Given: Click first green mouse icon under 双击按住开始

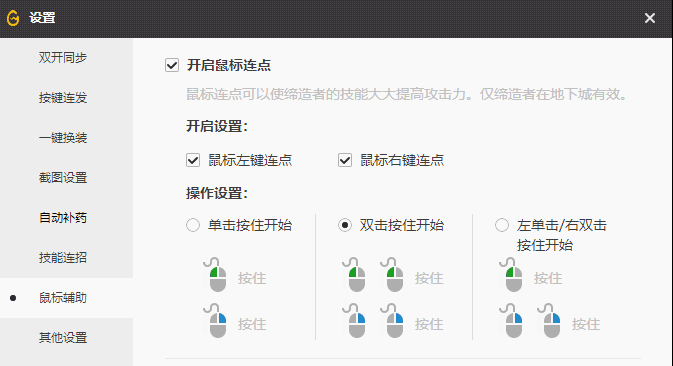Looking at the screenshot, I should click(x=355, y=275).
